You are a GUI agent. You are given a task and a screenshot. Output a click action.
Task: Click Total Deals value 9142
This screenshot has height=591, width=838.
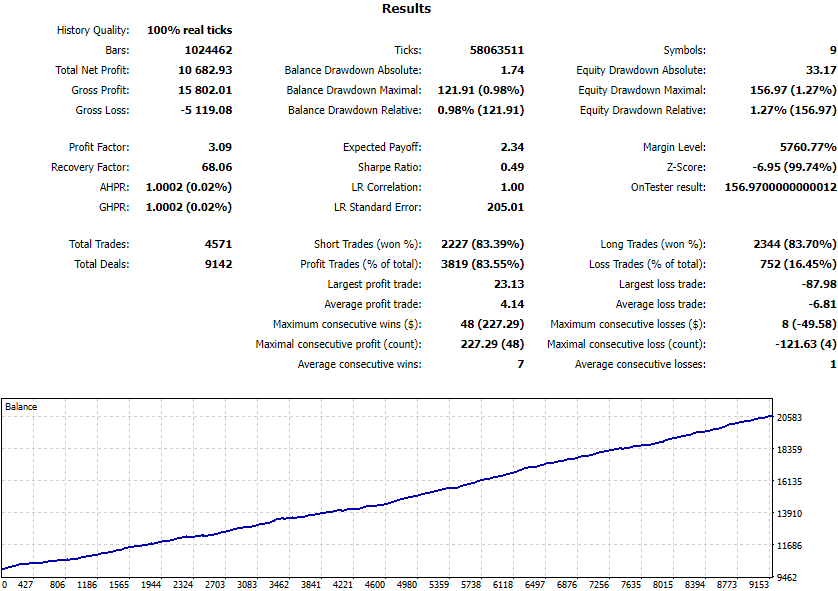[x=219, y=264]
